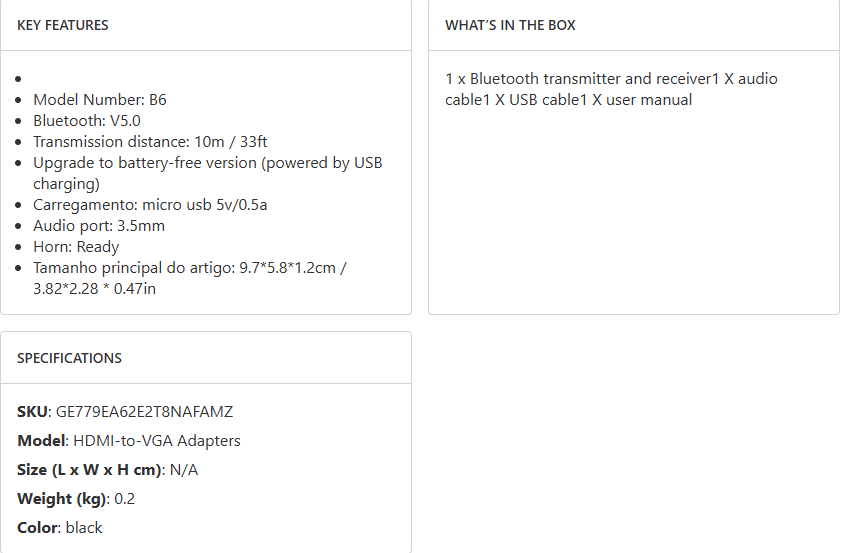
Task: Click the Color: black specification
Action: point(60,527)
